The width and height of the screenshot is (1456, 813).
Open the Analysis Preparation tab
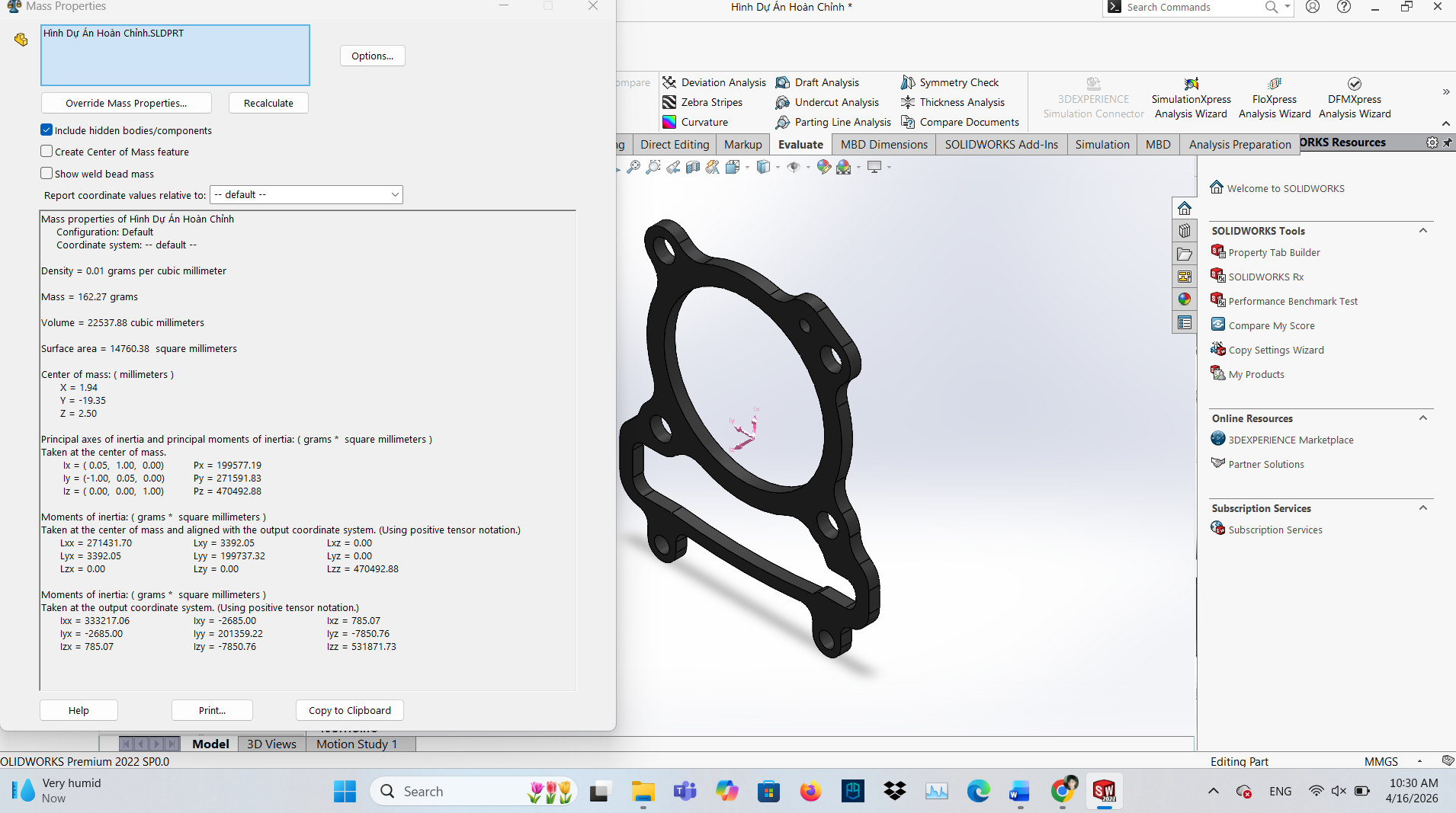point(1240,145)
